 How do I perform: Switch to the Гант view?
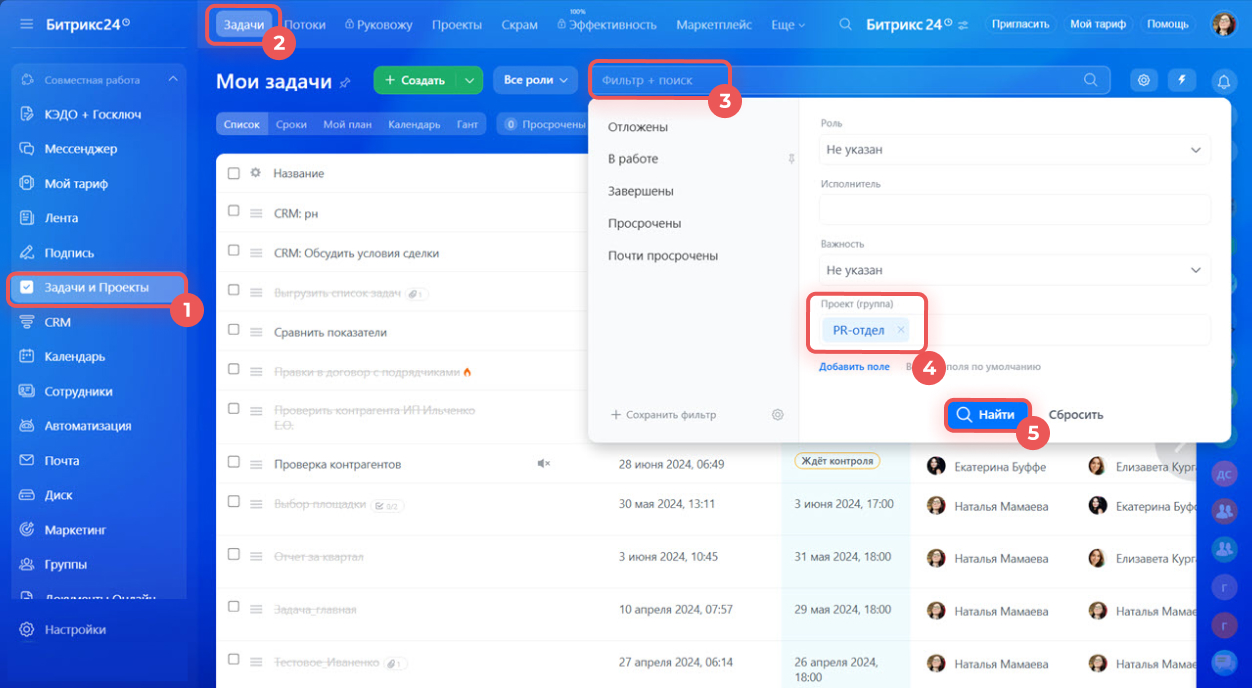point(467,125)
